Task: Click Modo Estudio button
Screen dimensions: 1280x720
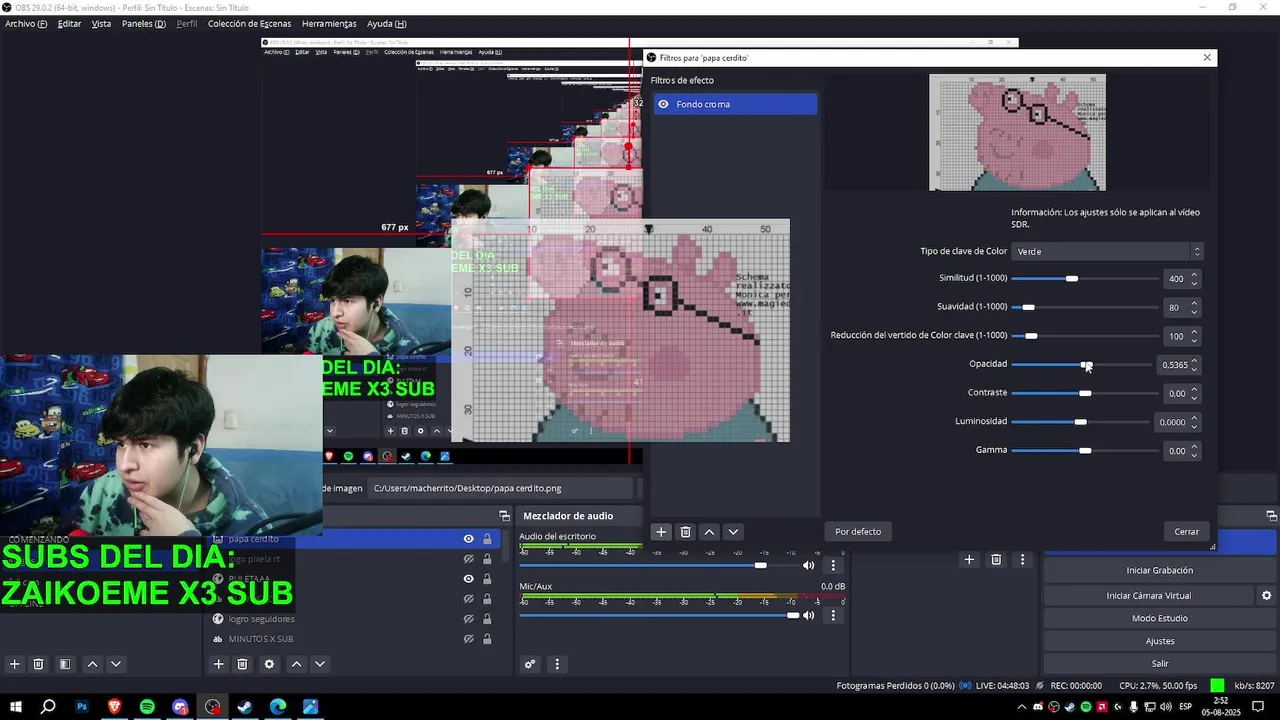Action: (1159, 618)
